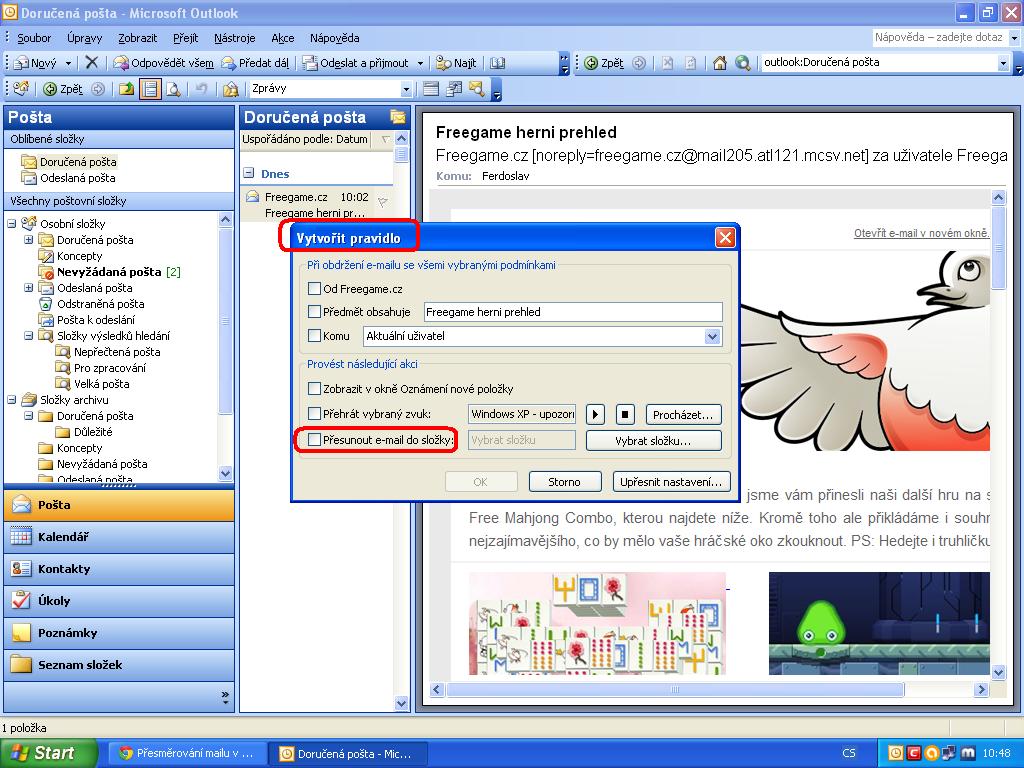Open the Kontakty navigation pane

point(119,569)
